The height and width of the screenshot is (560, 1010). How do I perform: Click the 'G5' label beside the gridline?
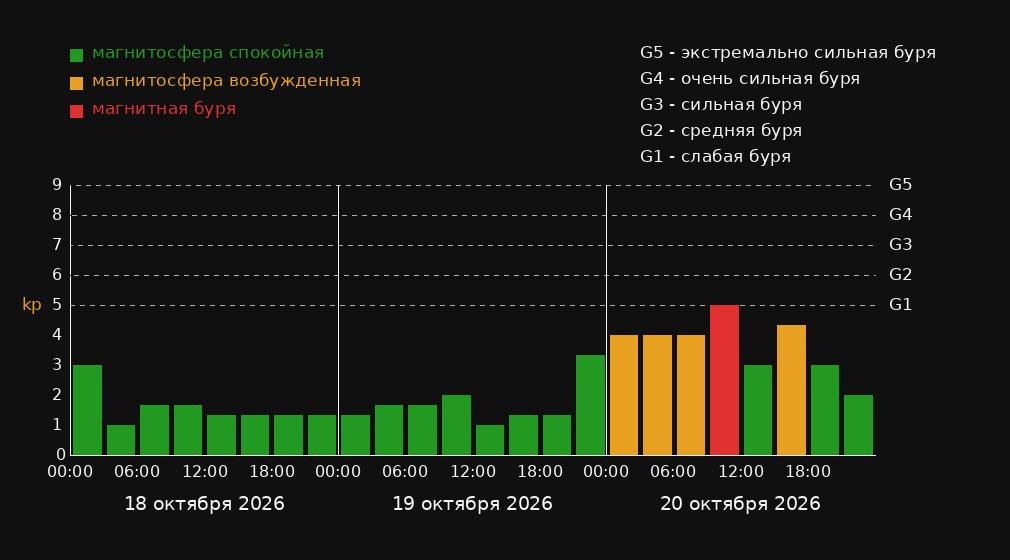pyautogui.click(x=900, y=185)
